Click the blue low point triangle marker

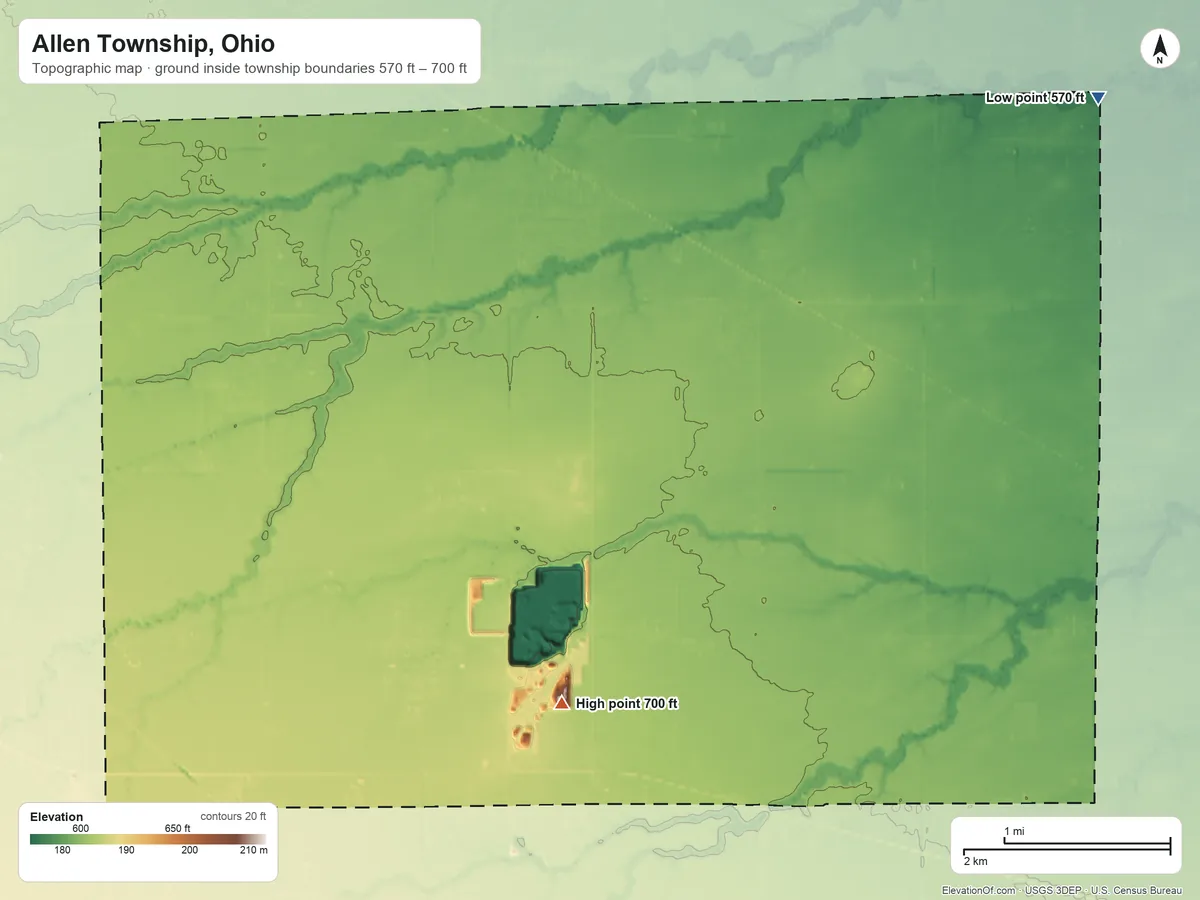[x=1098, y=98]
